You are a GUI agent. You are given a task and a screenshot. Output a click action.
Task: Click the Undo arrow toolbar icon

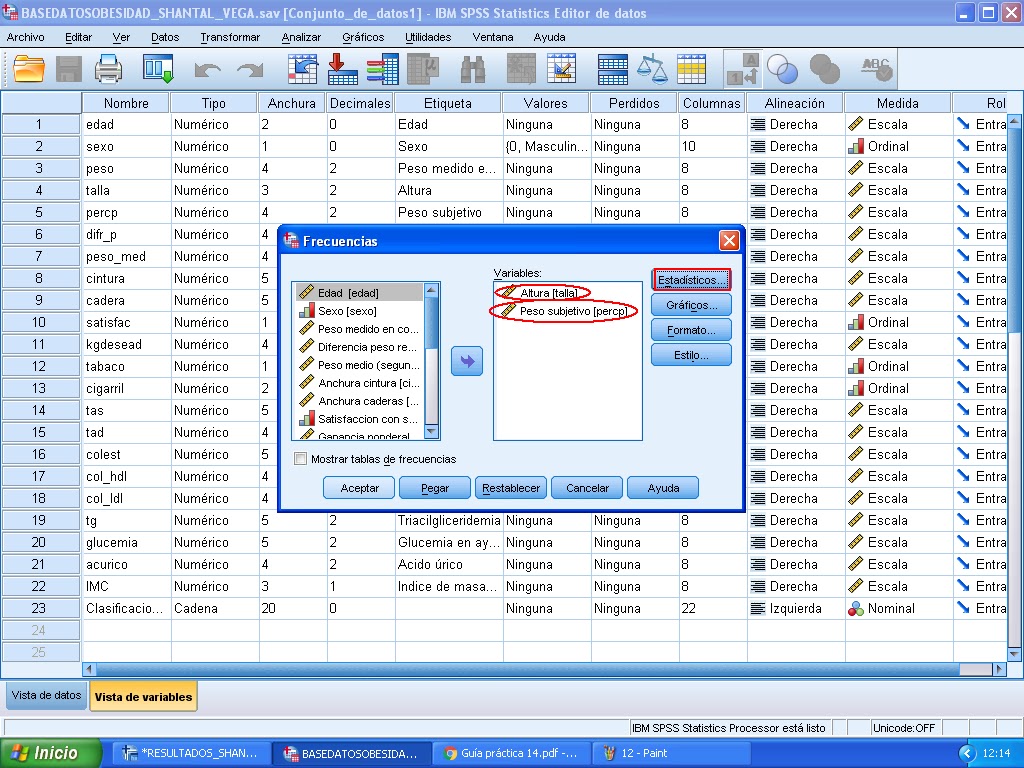click(208, 69)
